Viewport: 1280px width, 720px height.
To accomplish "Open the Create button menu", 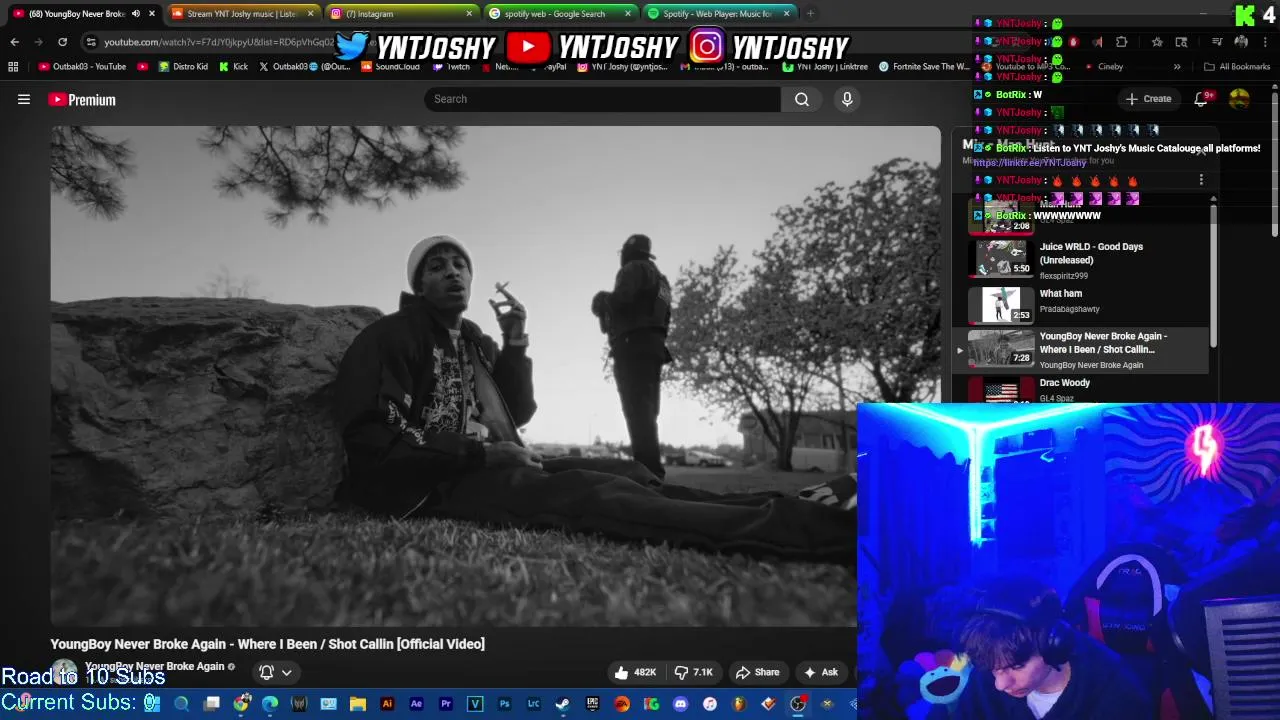I will (1148, 99).
